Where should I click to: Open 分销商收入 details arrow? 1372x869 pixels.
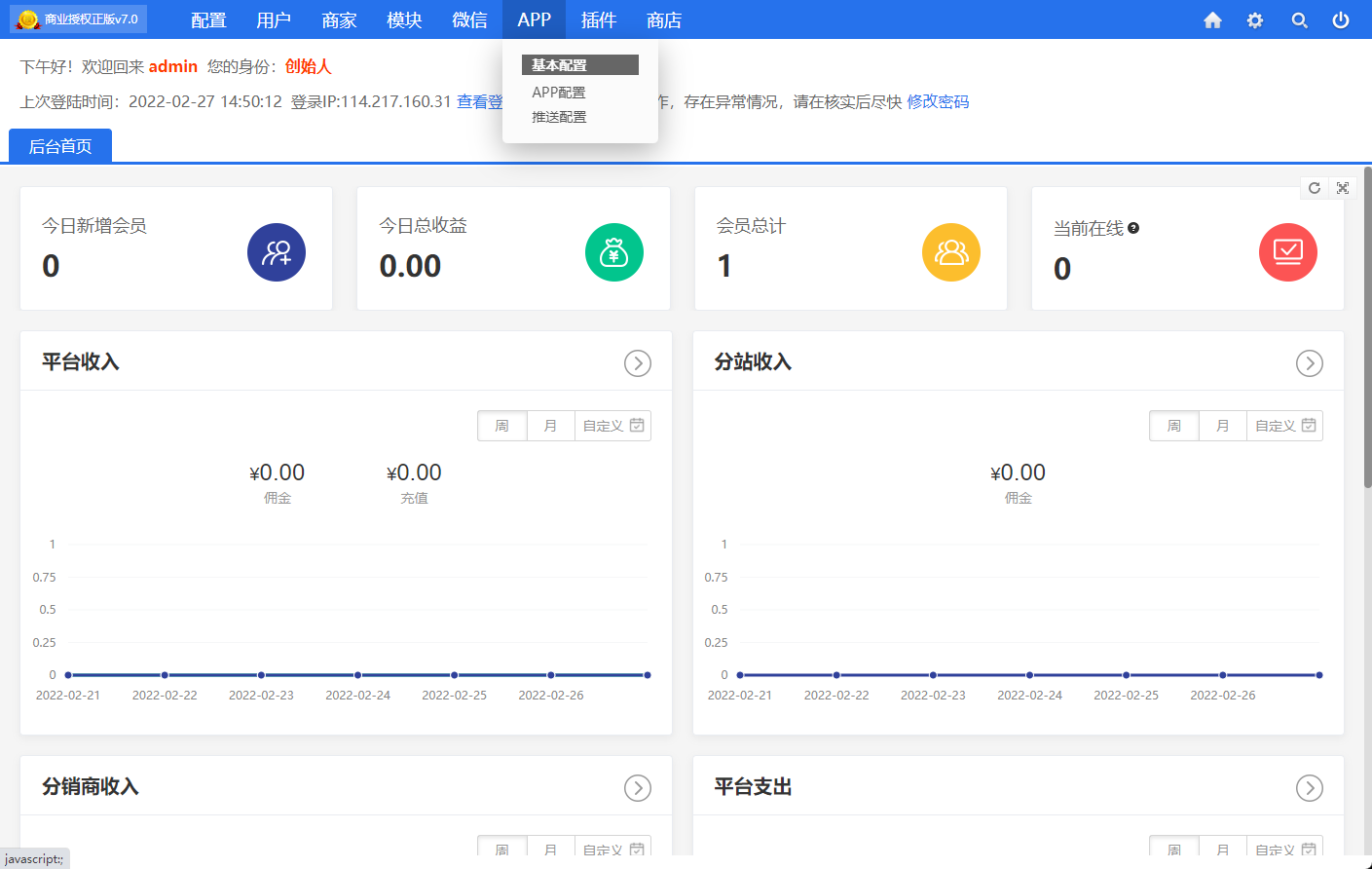(x=638, y=788)
